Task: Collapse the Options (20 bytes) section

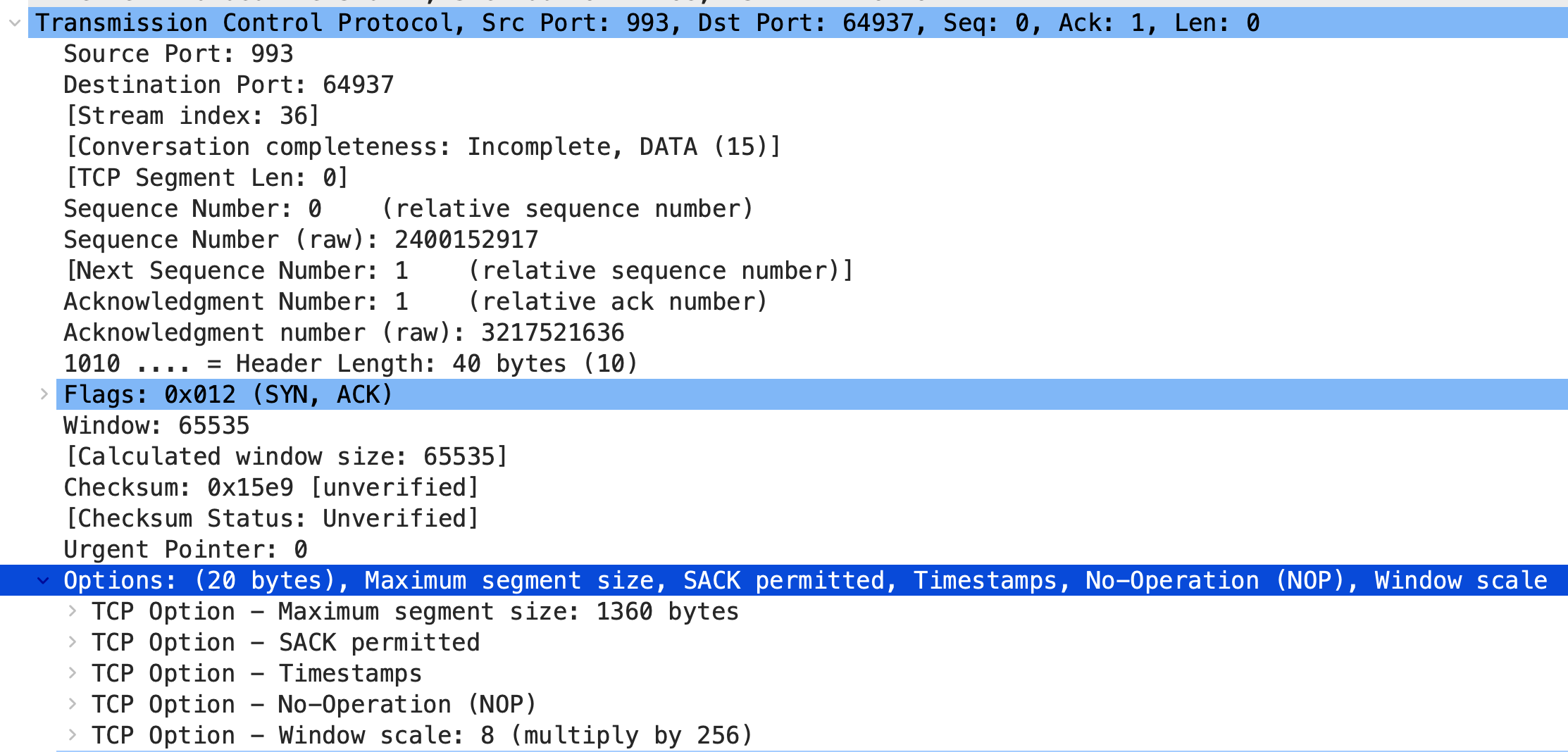Action: (44, 580)
